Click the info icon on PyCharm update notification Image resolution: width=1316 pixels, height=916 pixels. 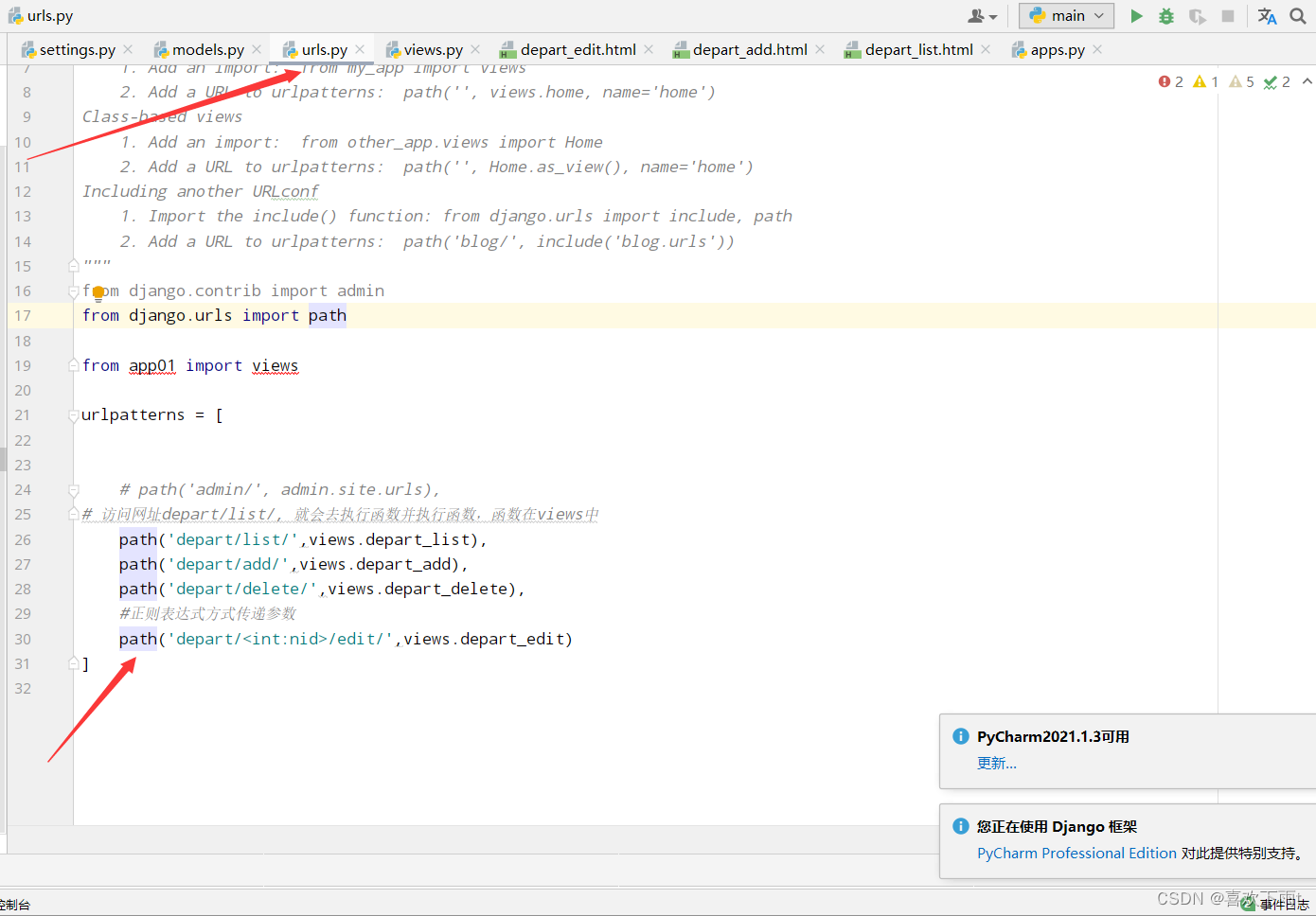[x=960, y=736]
